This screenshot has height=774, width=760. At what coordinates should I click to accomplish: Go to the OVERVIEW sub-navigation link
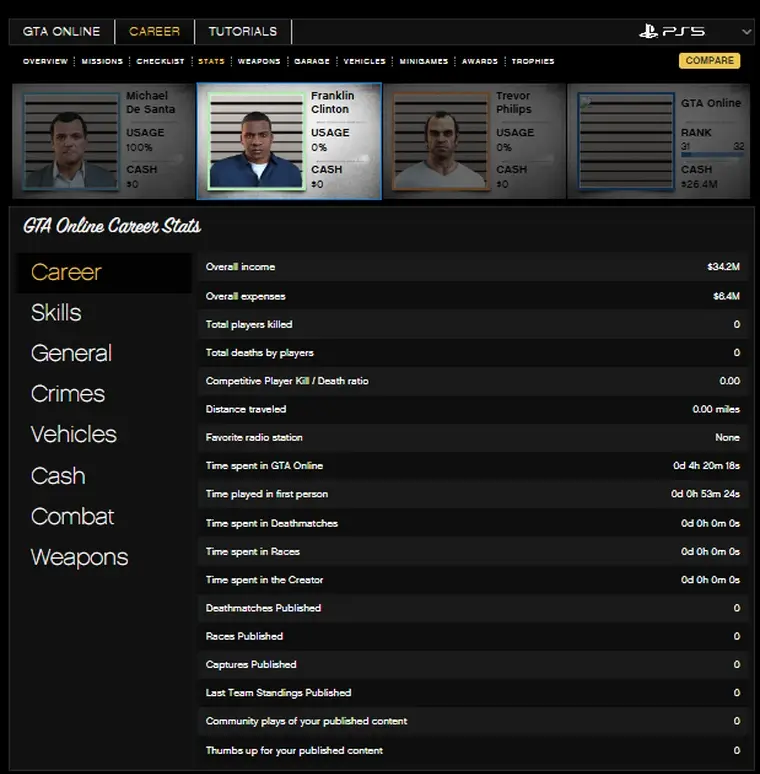click(x=45, y=61)
